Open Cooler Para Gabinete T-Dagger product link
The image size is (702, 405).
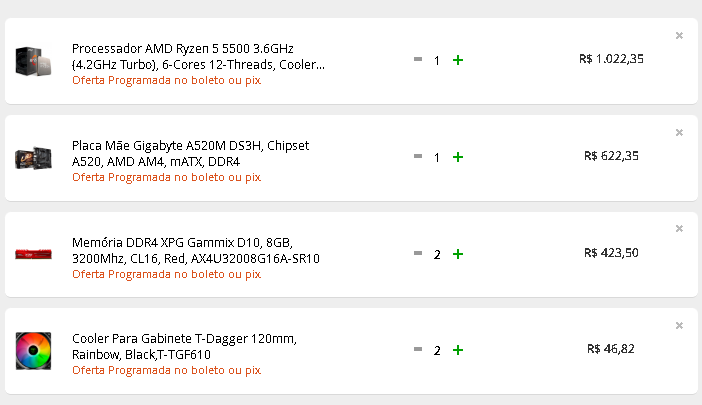pos(184,346)
